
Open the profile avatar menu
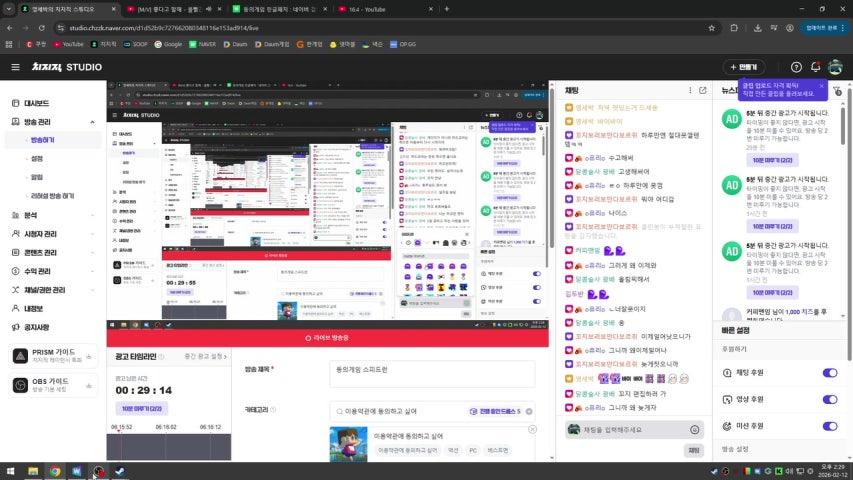coord(835,67)
